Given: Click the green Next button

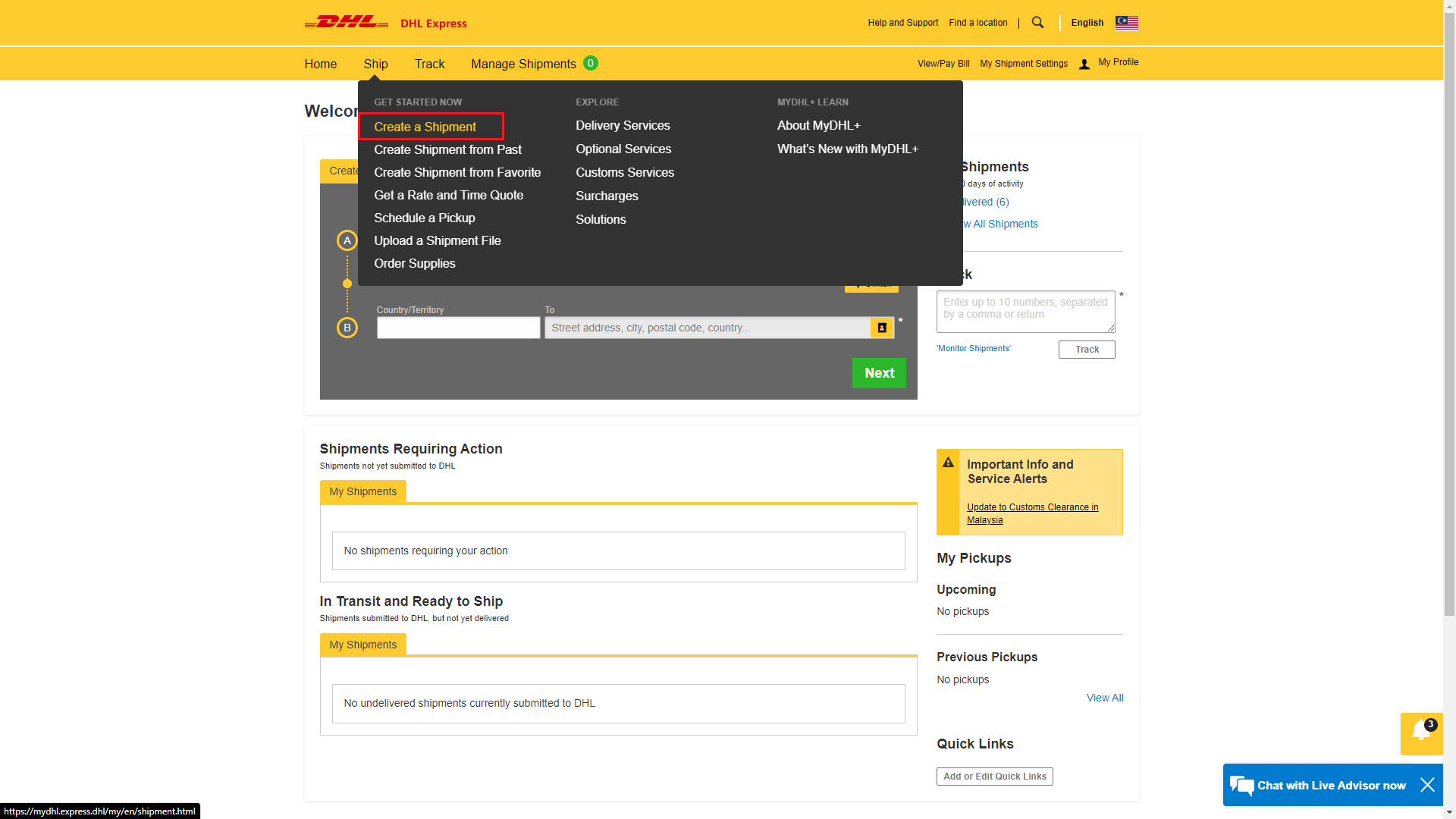Looking at the screenshot, I should pos(879,373).
